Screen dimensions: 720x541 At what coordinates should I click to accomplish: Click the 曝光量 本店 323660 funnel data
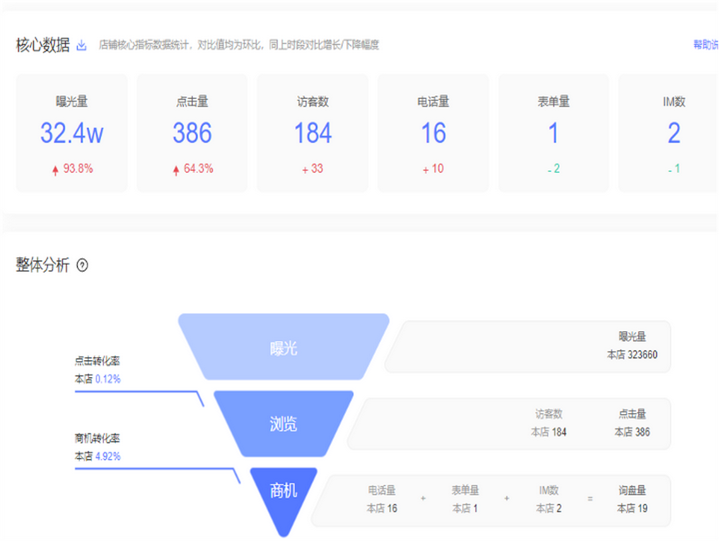(632, 347)
